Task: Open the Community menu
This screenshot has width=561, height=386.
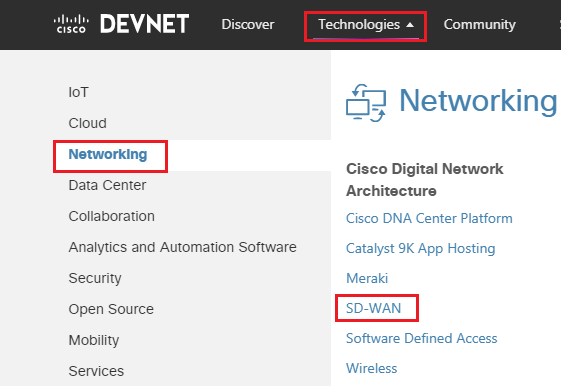Action: [479, 24]
